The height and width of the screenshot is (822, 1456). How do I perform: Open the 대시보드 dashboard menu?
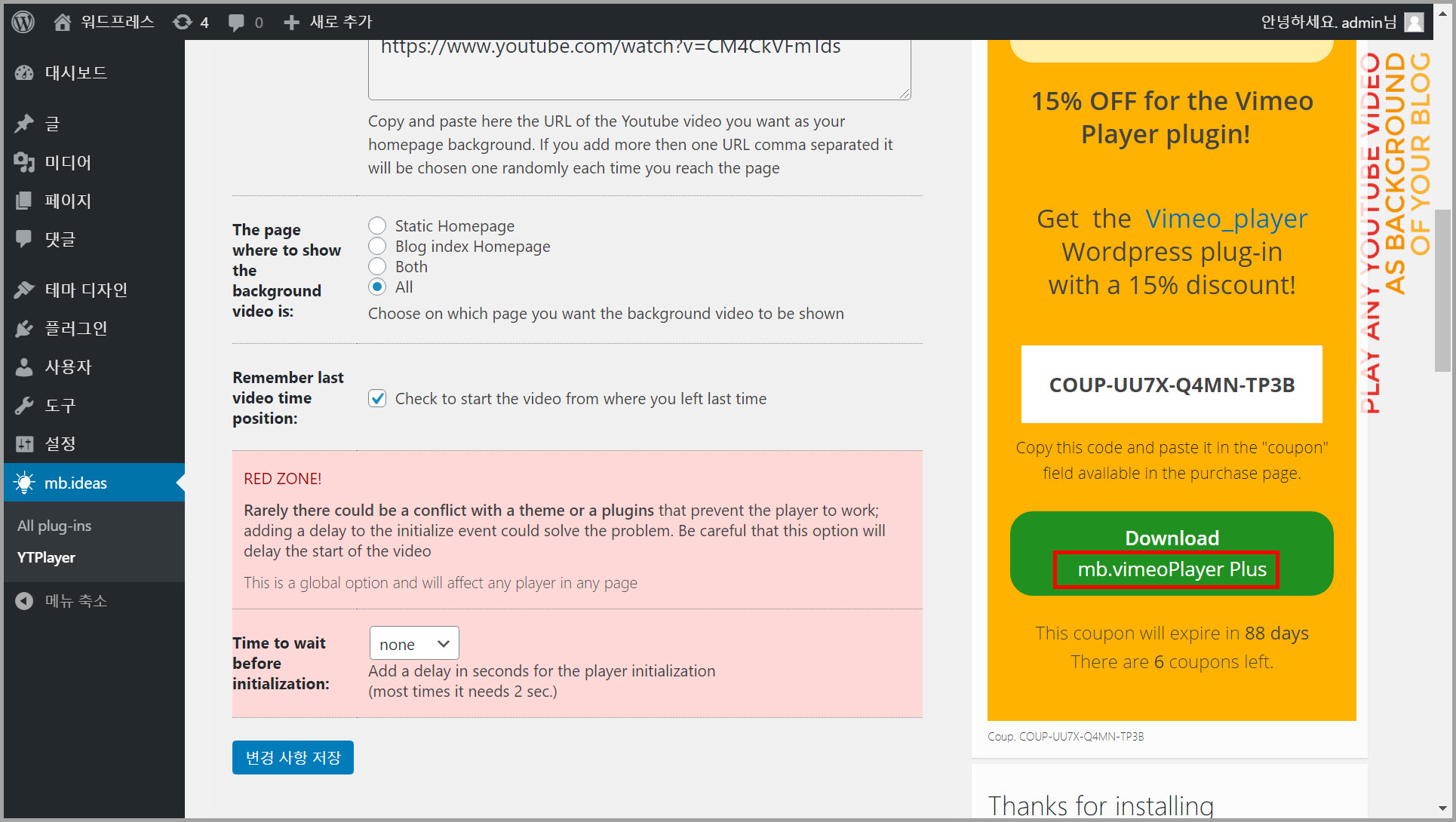(x=75, y=73)
